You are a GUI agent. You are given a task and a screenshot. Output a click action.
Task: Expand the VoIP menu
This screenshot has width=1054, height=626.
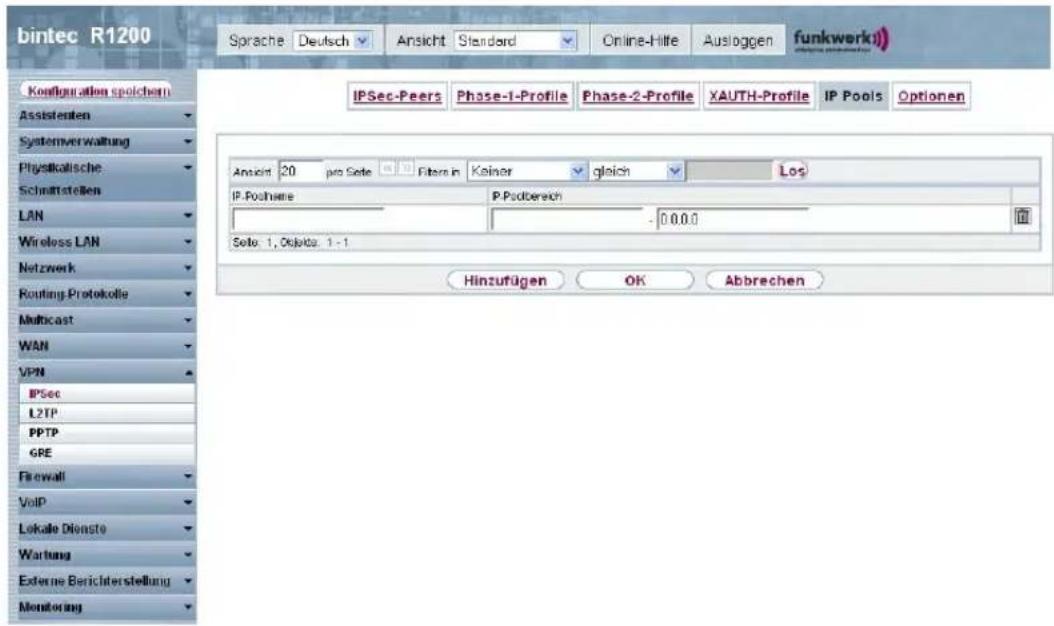coord(106,502)
